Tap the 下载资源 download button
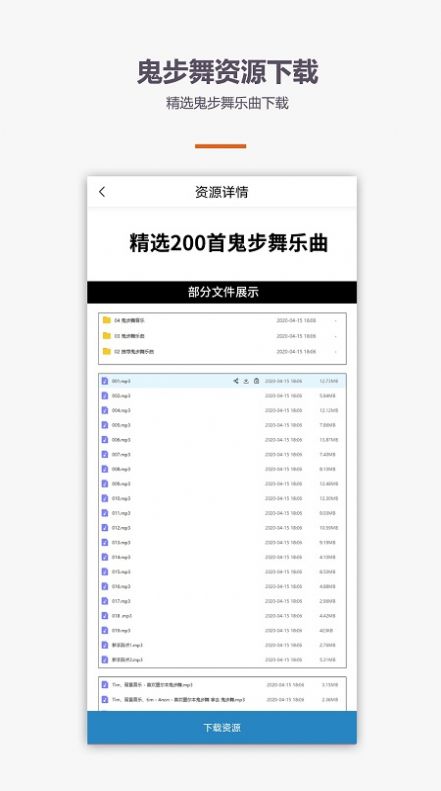Screen dimensions: 441x791 (x=222, y=727)
